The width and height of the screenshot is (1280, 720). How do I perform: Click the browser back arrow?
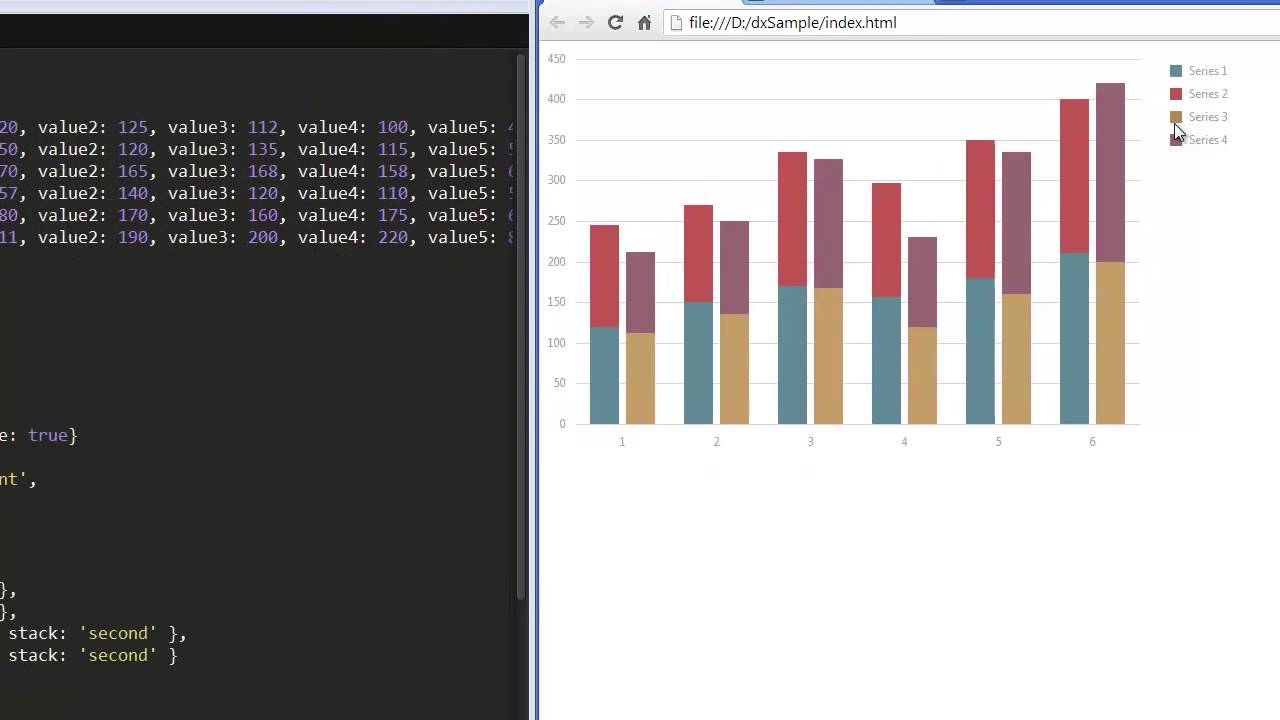click(x=557, y=22)
